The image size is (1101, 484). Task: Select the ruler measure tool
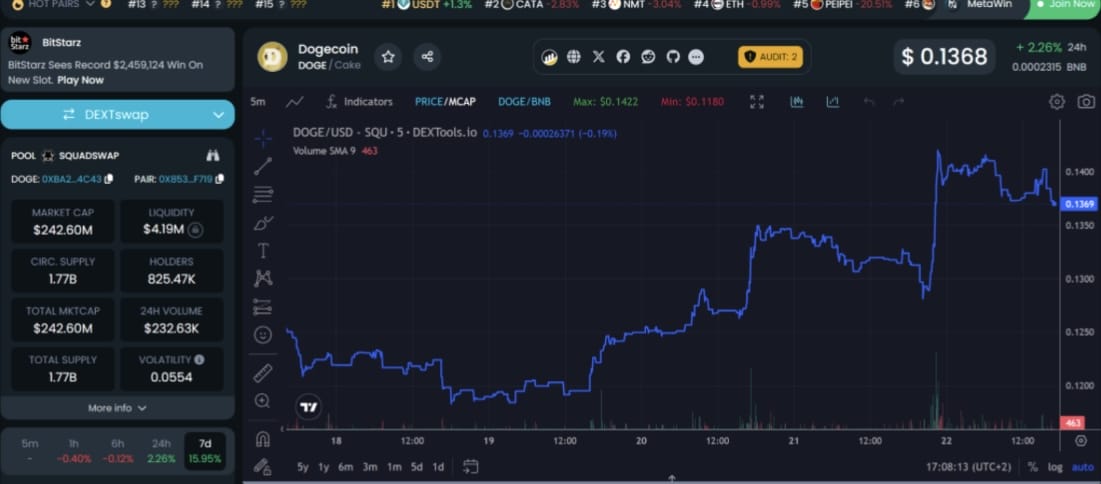[263, 372]
